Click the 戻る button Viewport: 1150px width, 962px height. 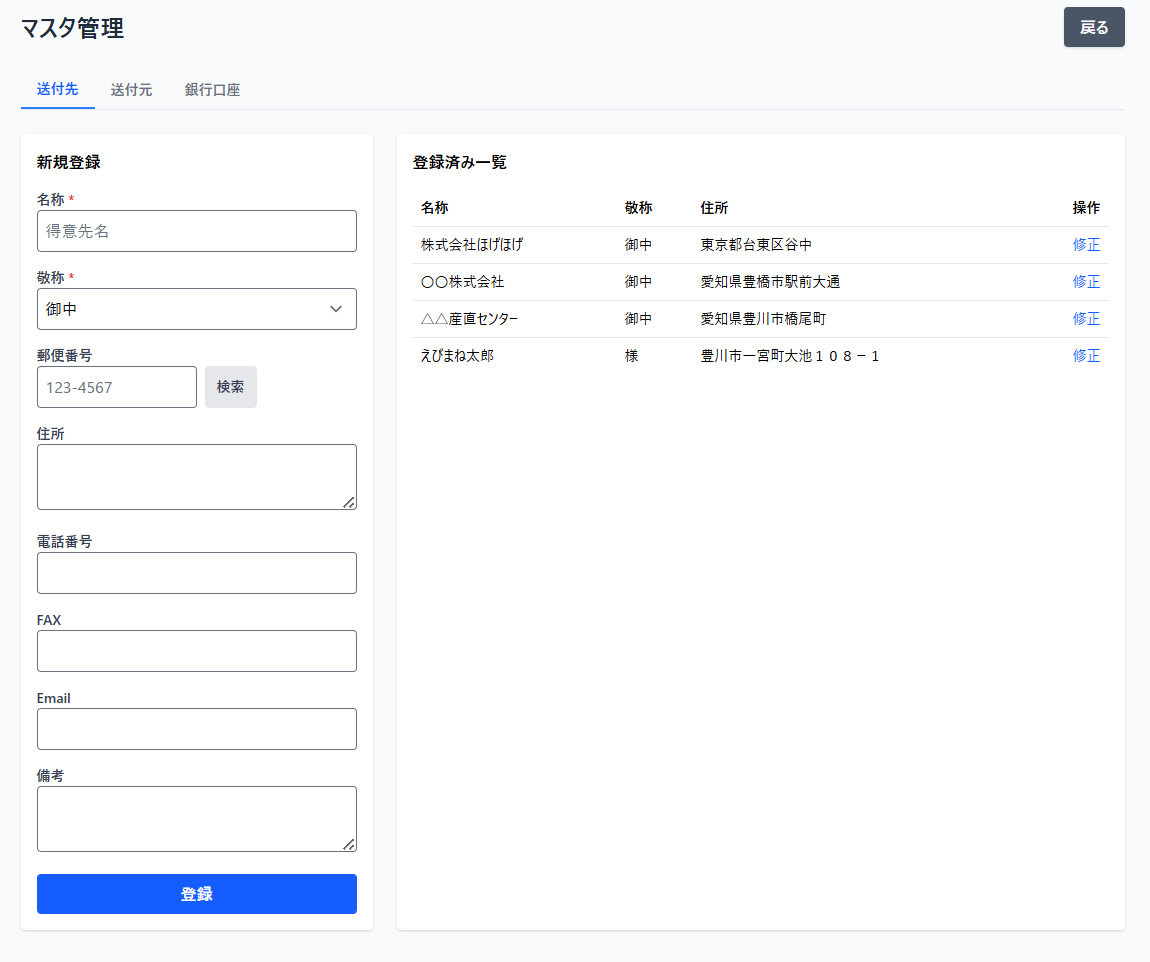[x=1093, y=27]
